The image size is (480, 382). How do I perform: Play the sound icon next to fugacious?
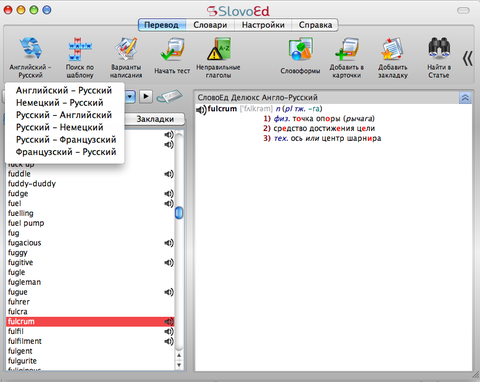169,243
